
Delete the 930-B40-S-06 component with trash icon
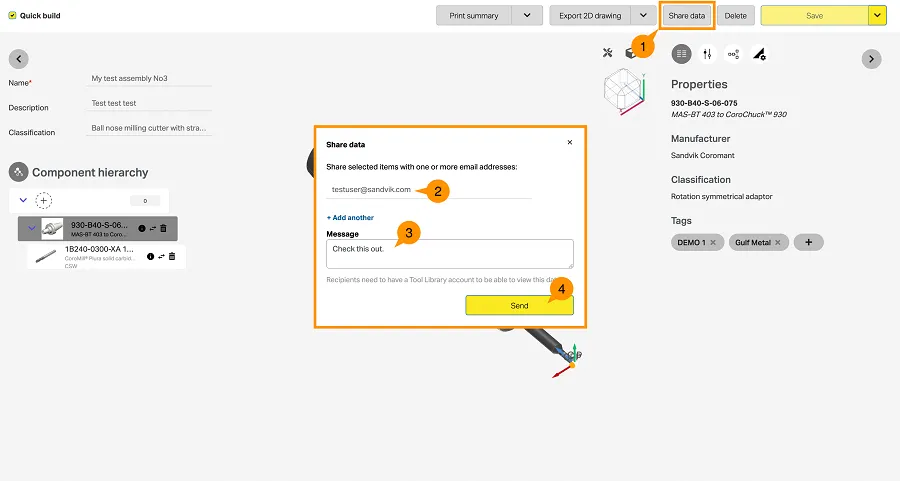point(164,229)
